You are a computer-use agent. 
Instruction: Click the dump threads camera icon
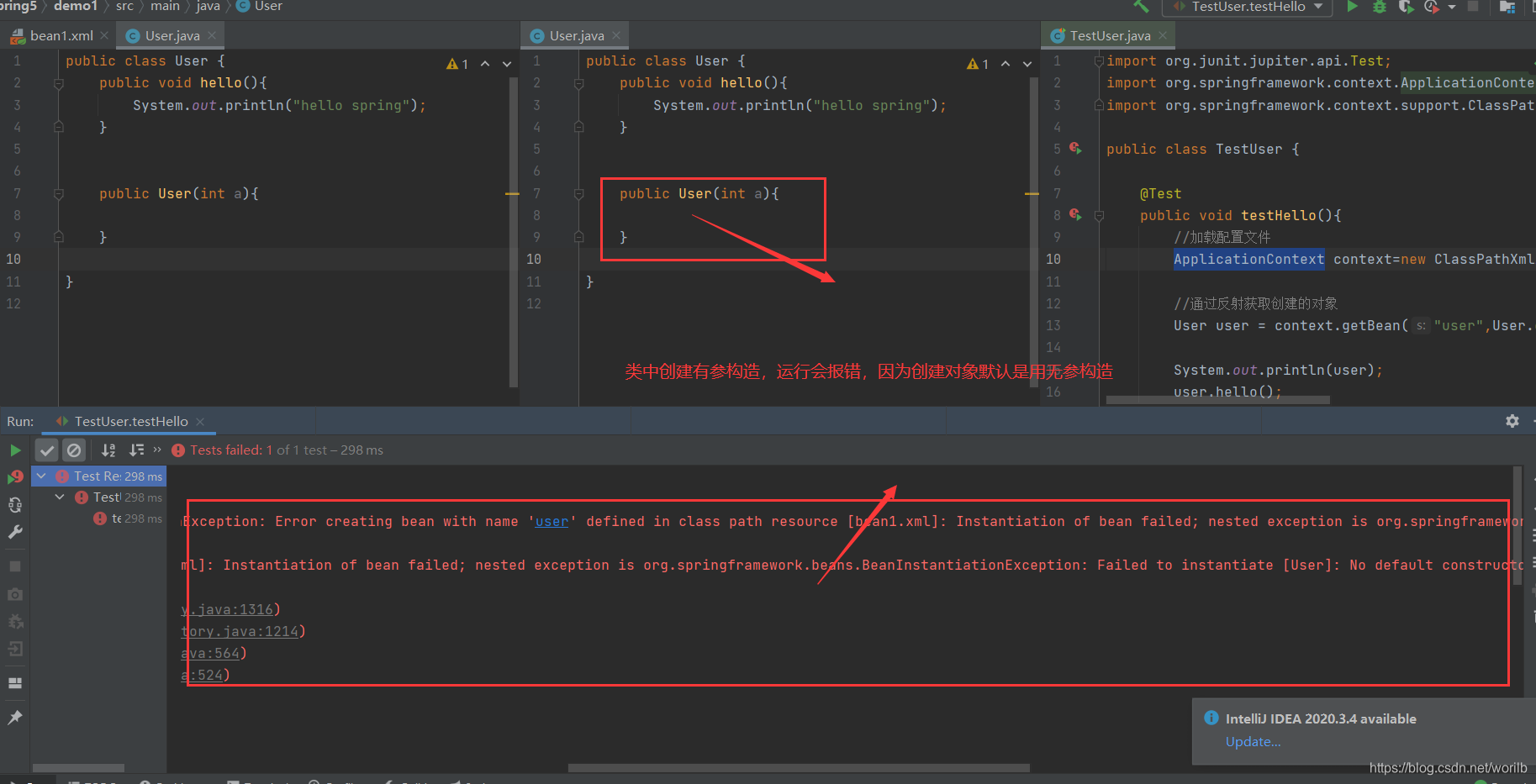[x=15, y=594]
